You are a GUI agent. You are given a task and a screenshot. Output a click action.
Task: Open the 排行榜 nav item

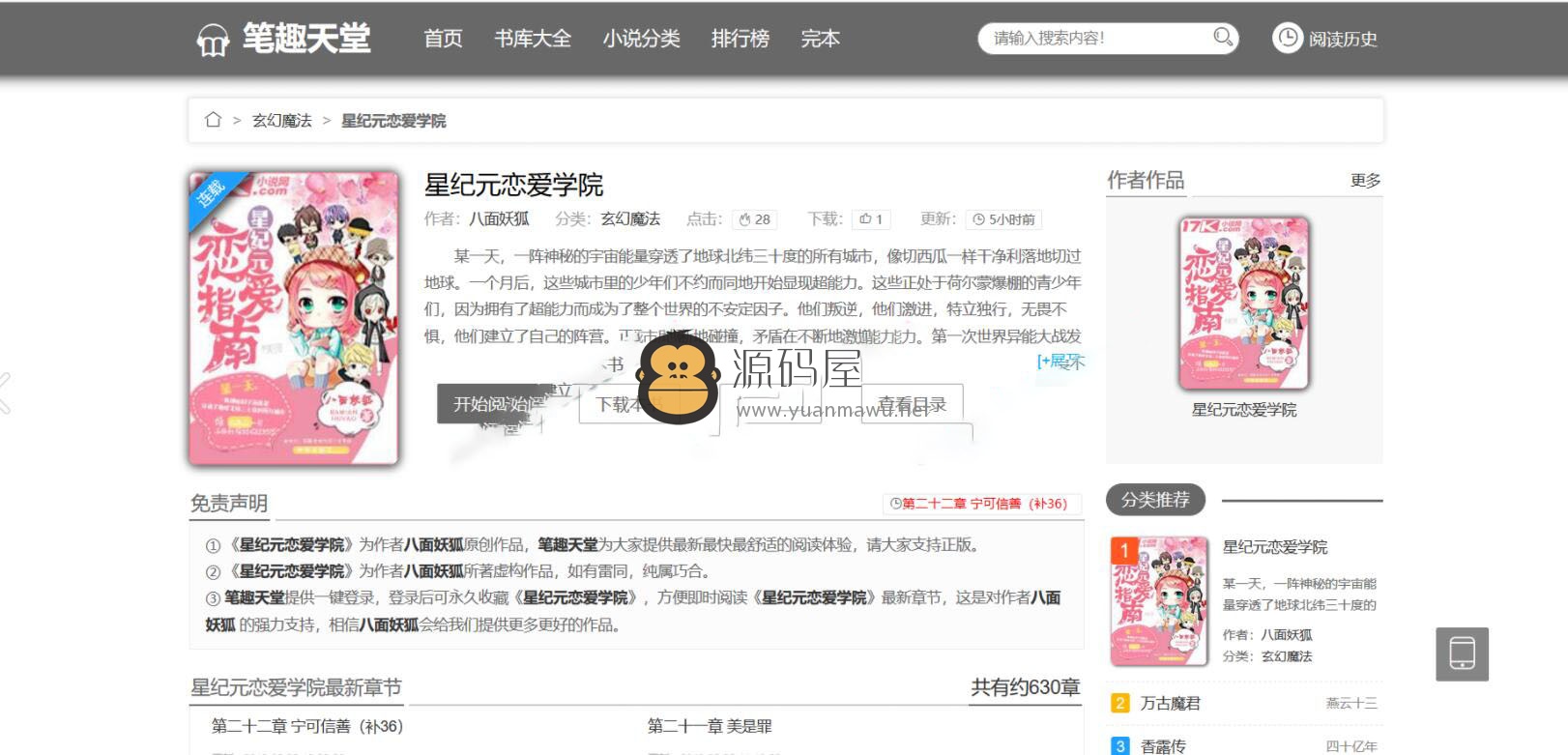point(740,39)
